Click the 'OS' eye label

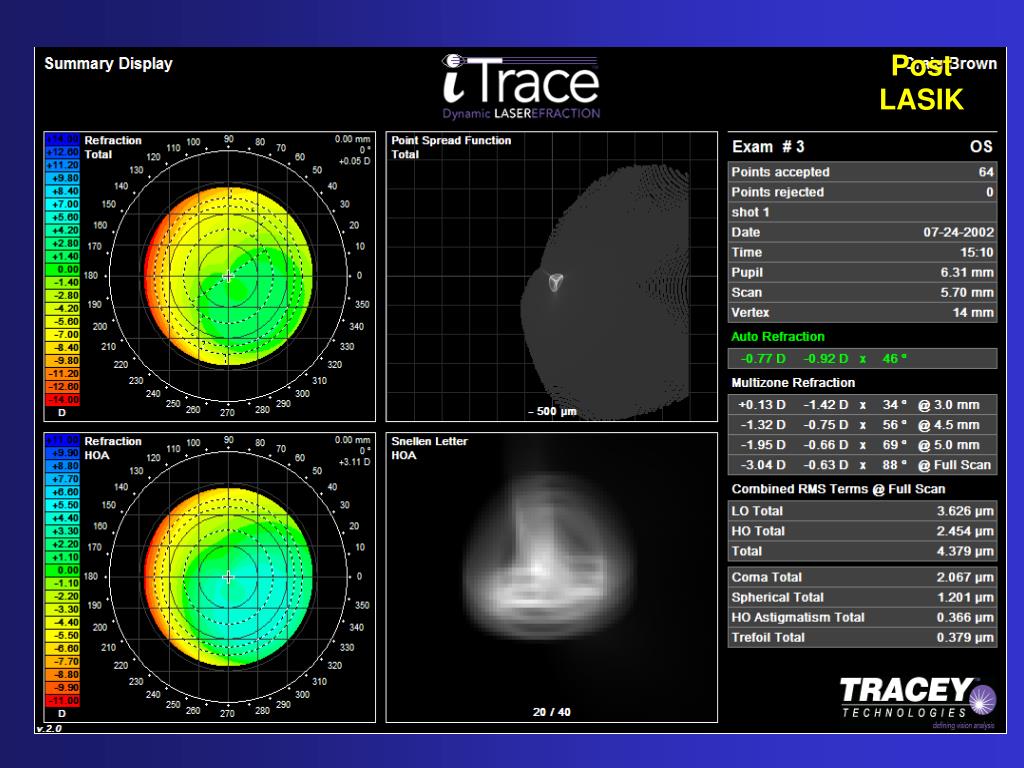click(981, 146)
